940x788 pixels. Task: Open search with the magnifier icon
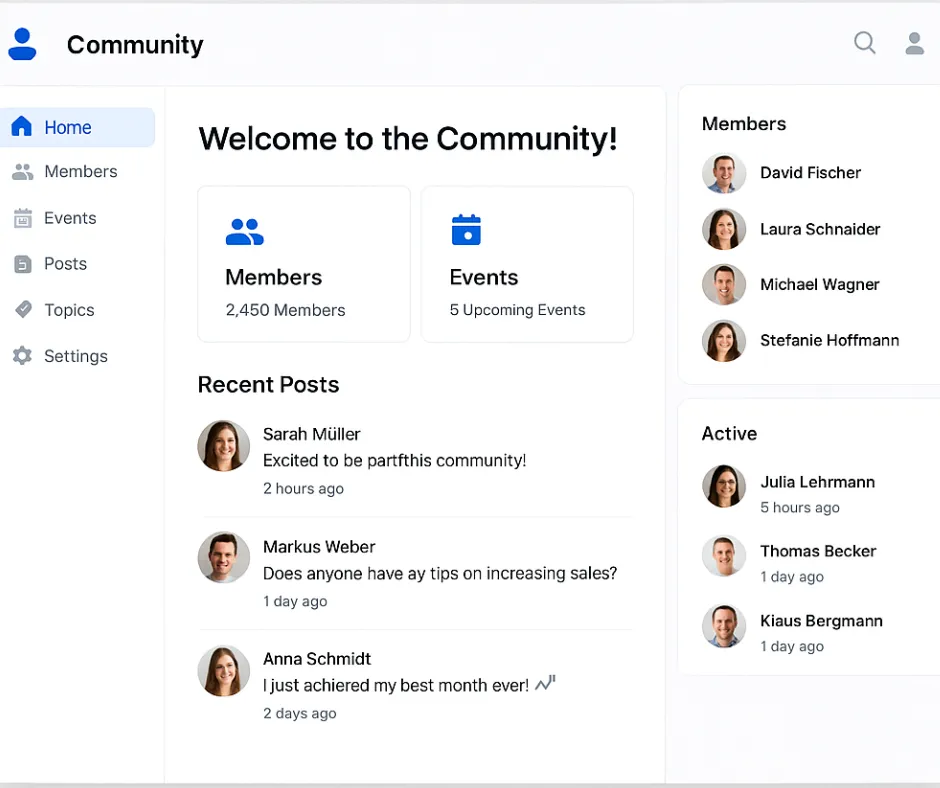[864, 43]
